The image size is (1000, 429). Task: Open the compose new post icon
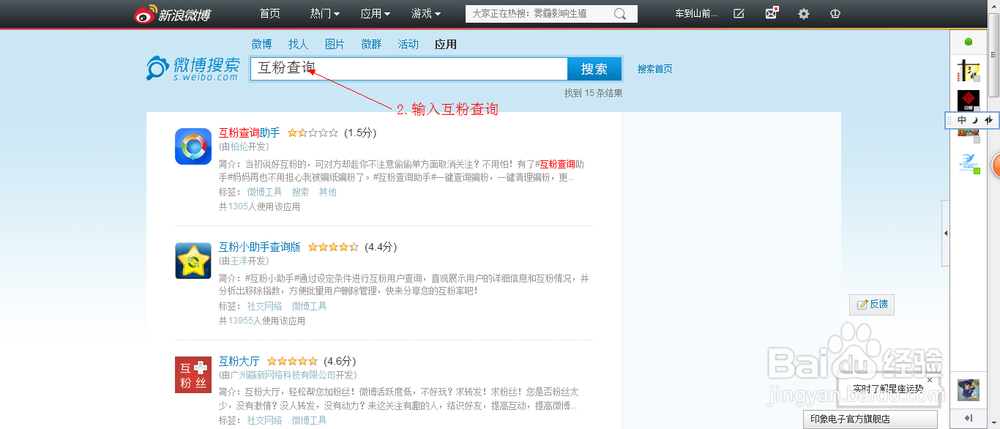pos(739,13)
